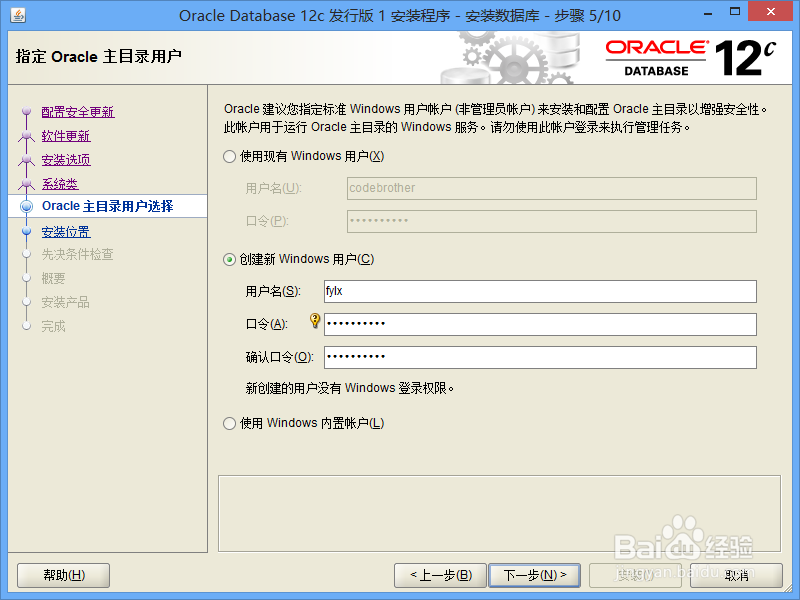The image size is (800, 600).
Task: Jump to the 系统类 step
Action: 60,184
